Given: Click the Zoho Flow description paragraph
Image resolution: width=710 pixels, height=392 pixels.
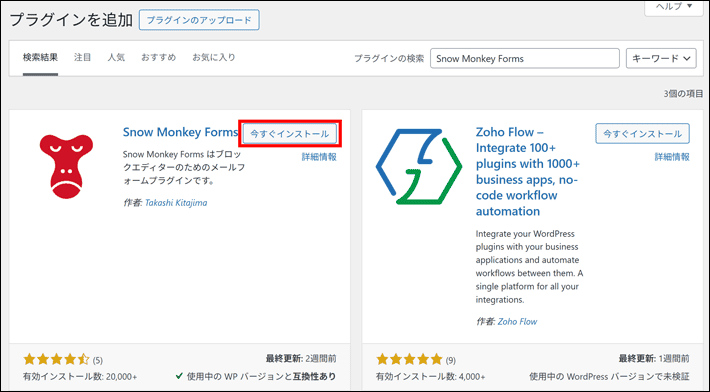Looking at the screenshot, I should (529, 267).
